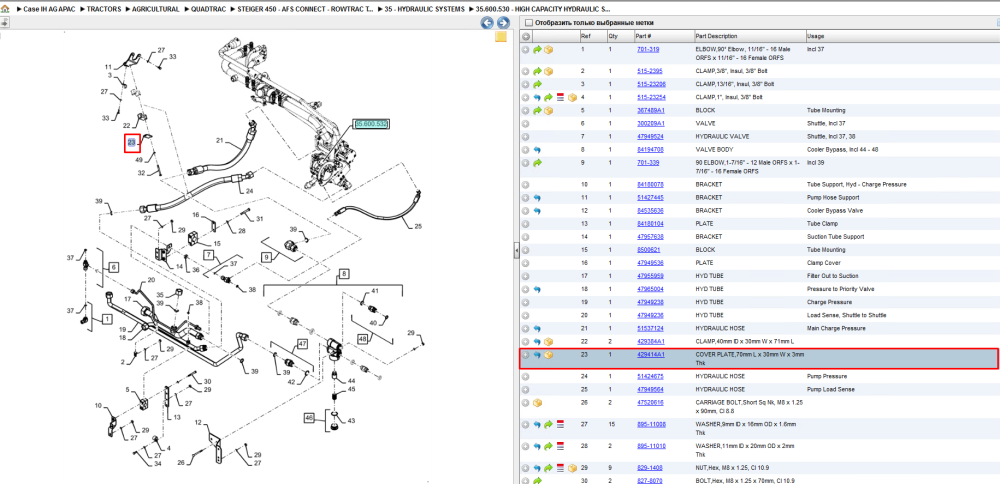Toggle show only selected callouts checkbox
This screenshot has height=484, width=1000.
tap(529, 22)
